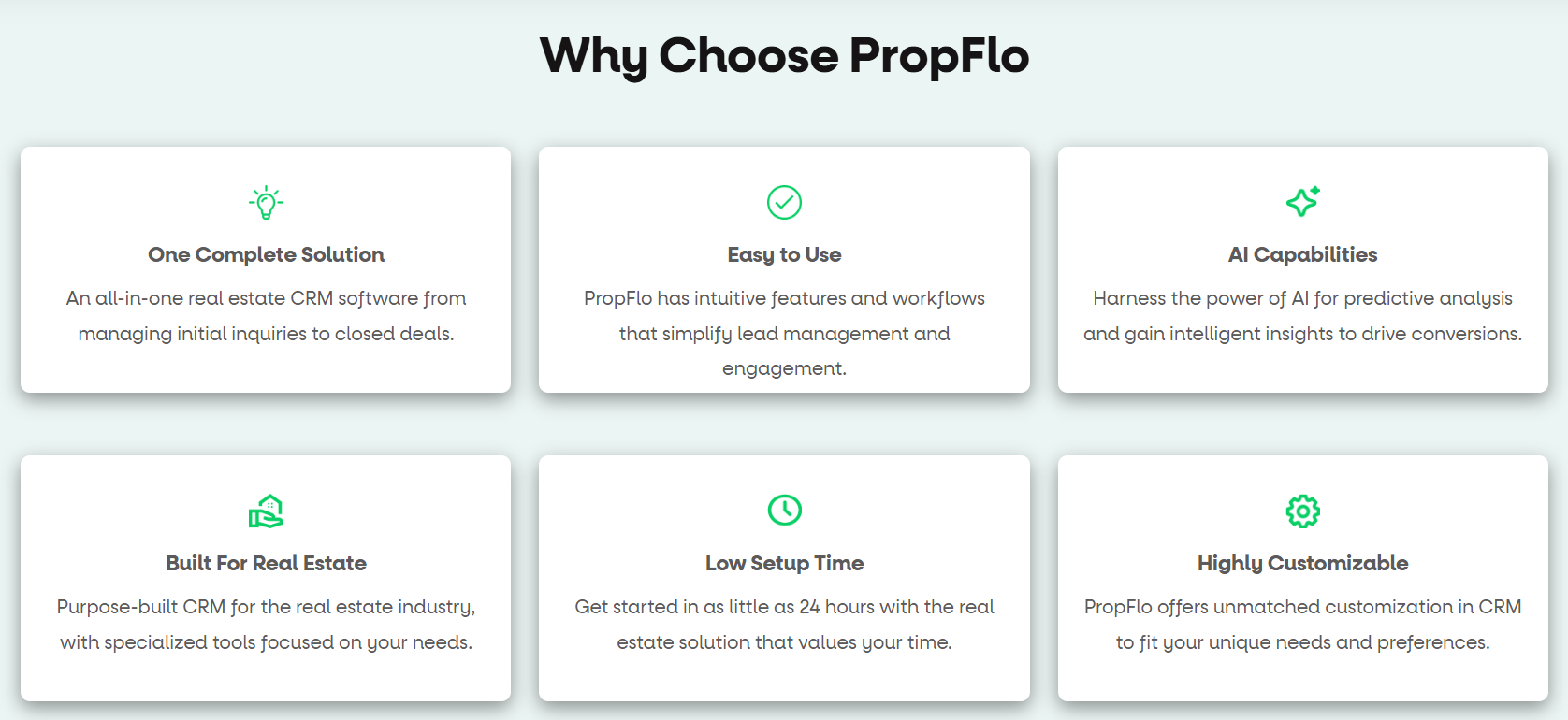Screen dimensions: 1568x720
Task: Click the intuitive features and workflows description
Action: click(784, 333)
